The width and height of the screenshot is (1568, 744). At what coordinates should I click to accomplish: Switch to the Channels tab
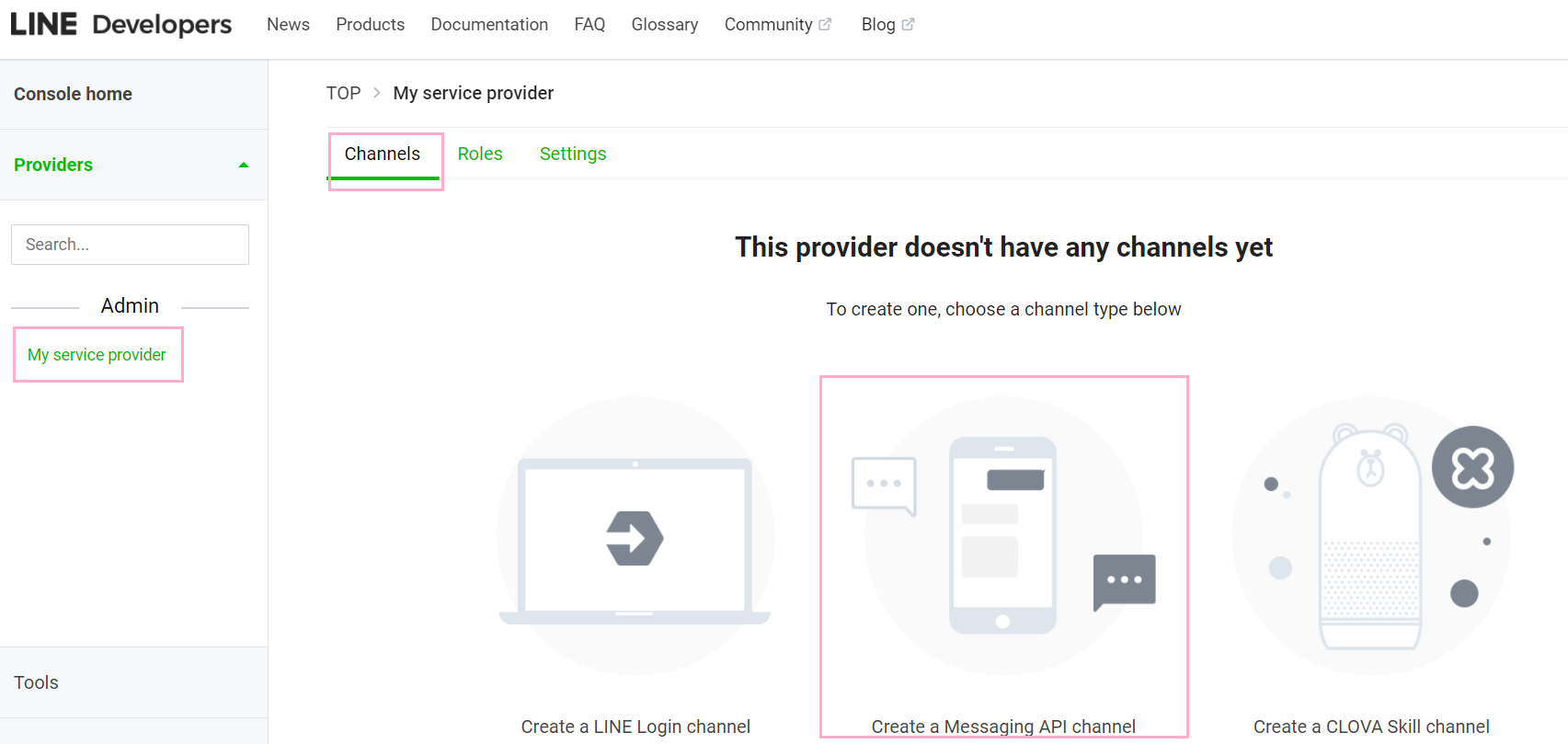[x=383, y=155]
